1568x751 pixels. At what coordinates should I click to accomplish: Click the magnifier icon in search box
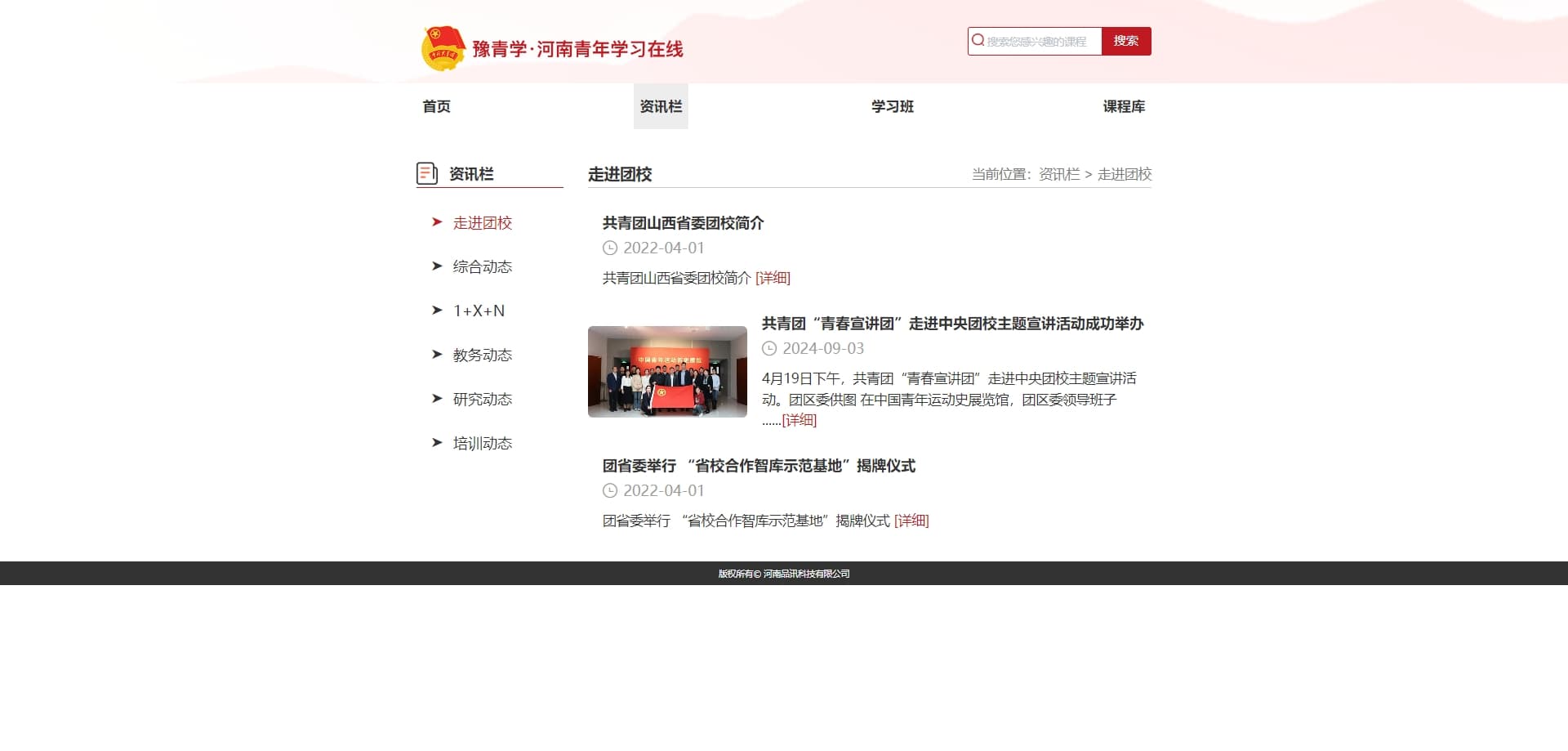[x=978, y=40]
